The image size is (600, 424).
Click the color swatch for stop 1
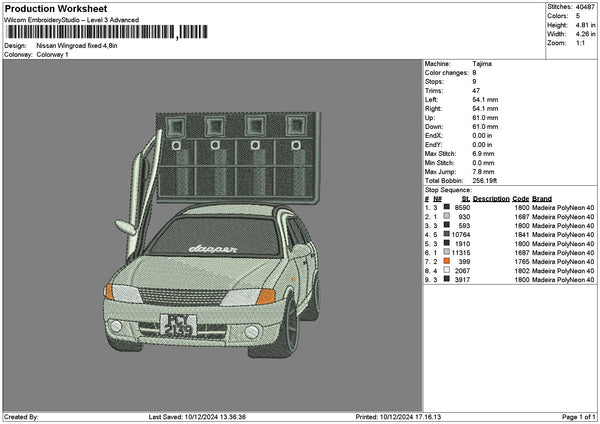click(x=446, y=207)
